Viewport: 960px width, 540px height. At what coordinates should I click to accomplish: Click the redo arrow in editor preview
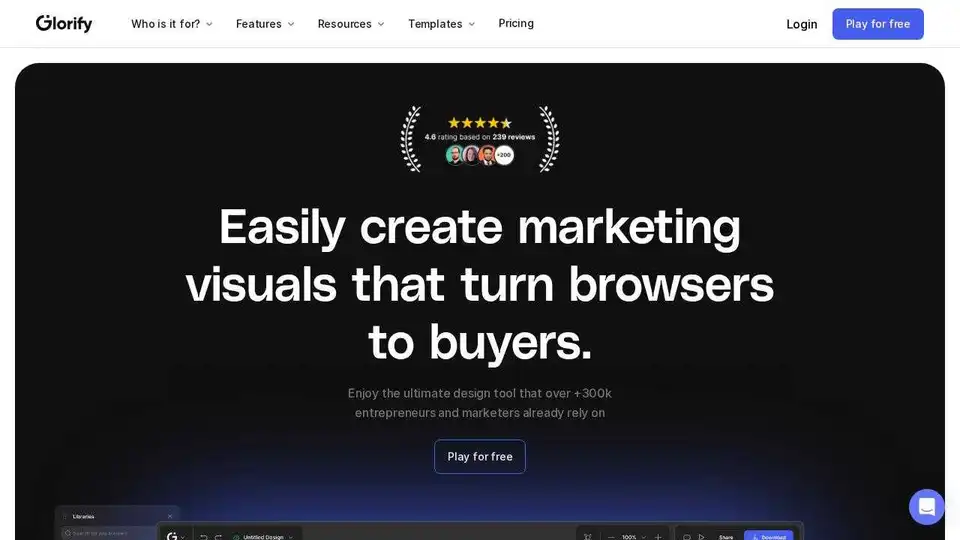click(x=218, y=537)
